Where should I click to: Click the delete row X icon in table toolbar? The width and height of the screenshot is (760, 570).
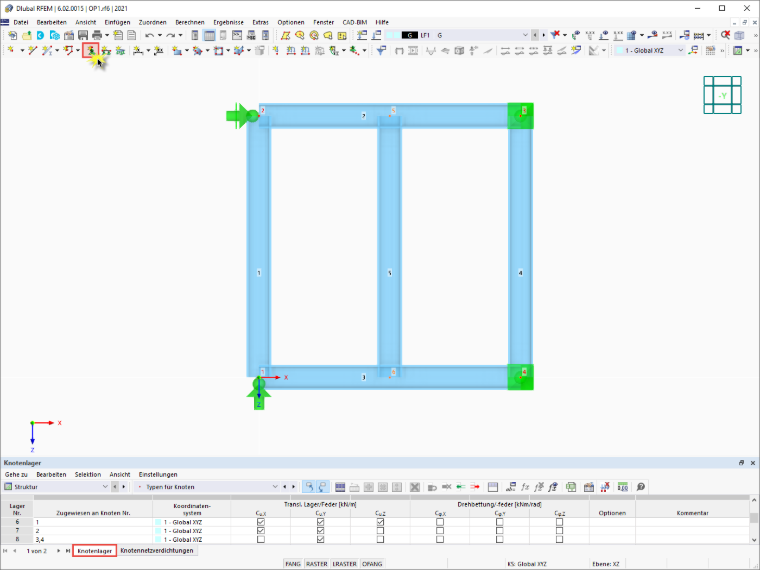pyautogui.click(x=414, y=487)
